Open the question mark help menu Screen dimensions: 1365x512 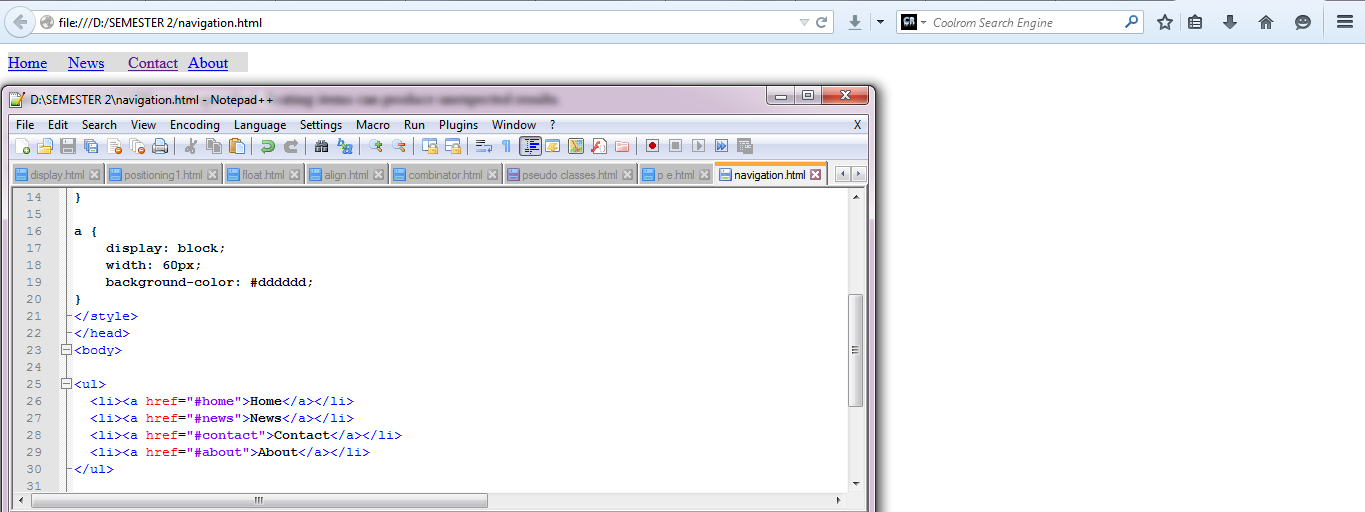552,125
